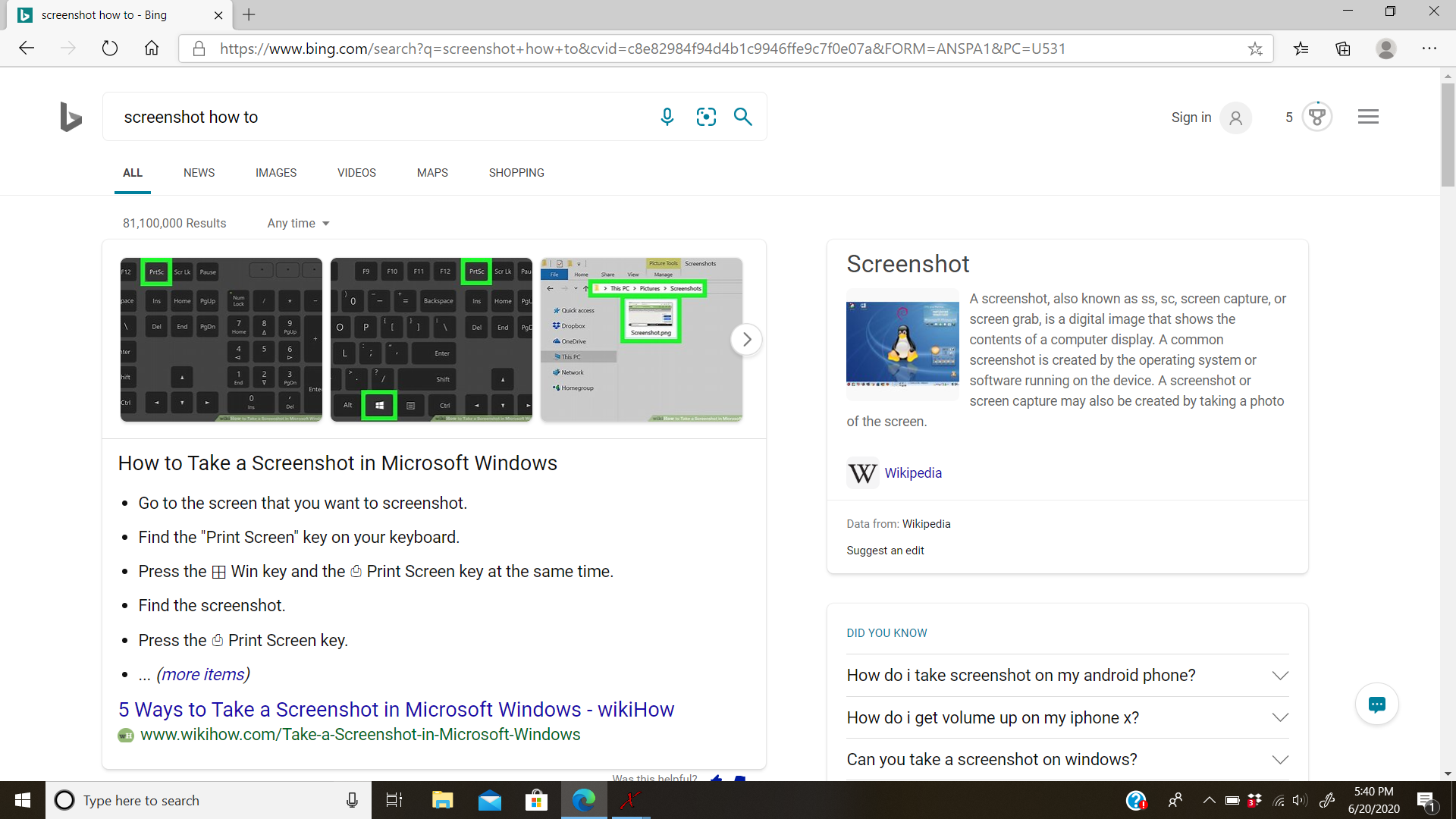
Task: Open browser Collections icon
Action: click(x=1343, y=49)
